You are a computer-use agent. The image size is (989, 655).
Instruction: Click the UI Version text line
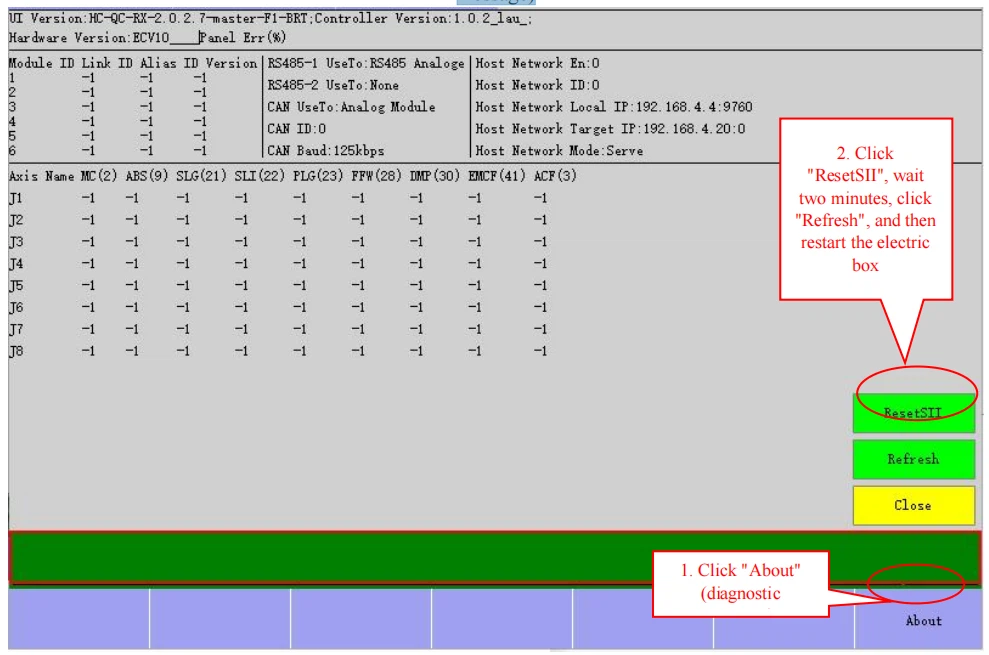[270, 19]
